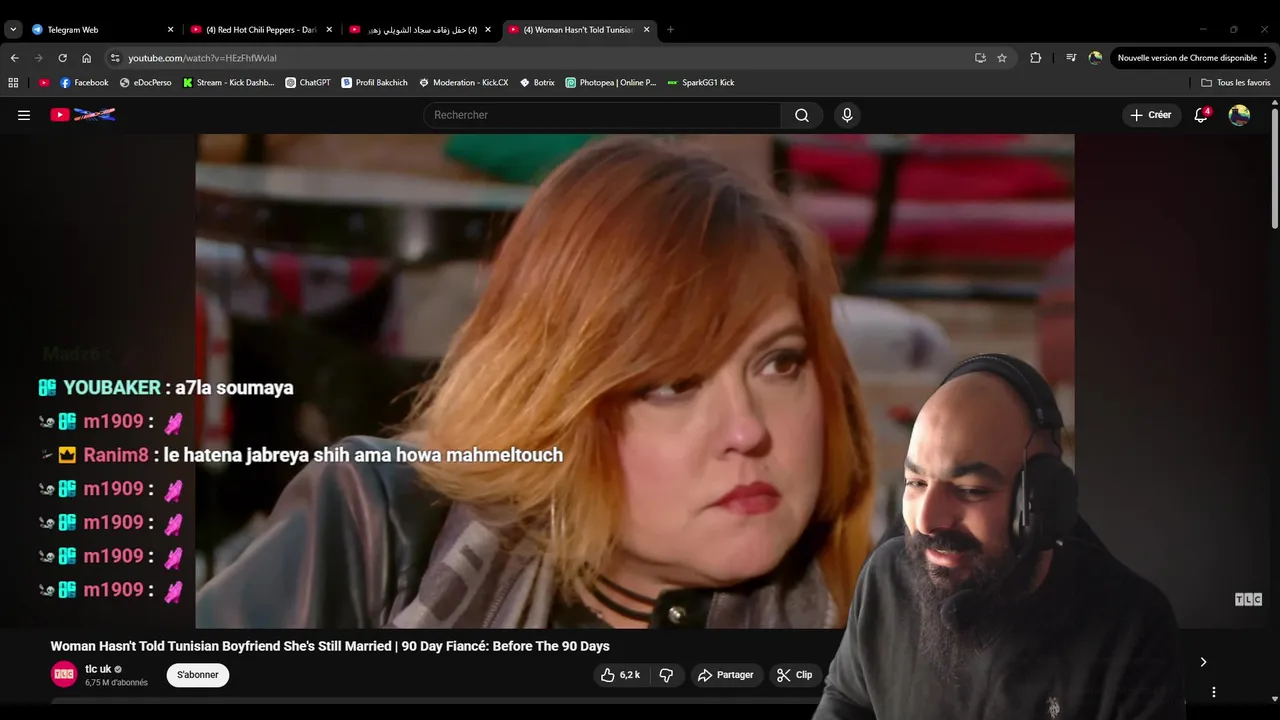
Task: Open the SparkGG1 Kick bookmark
Action: (x=700, y=83)
